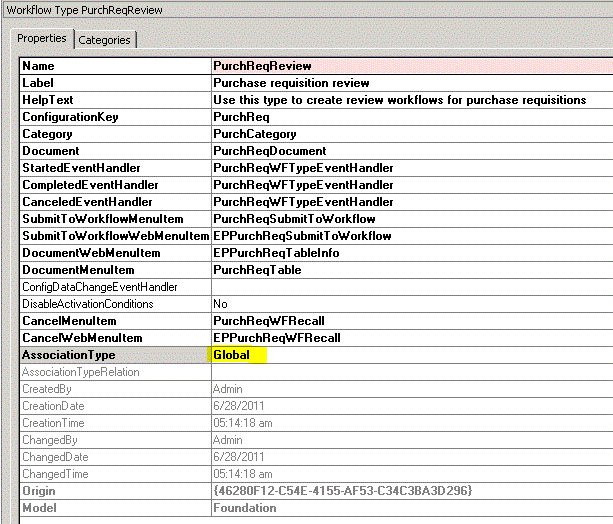
Task: Select SubmitToWorkflowMenuItem value PurchReqSubmitToWorkflow
Action: (294, 219)
